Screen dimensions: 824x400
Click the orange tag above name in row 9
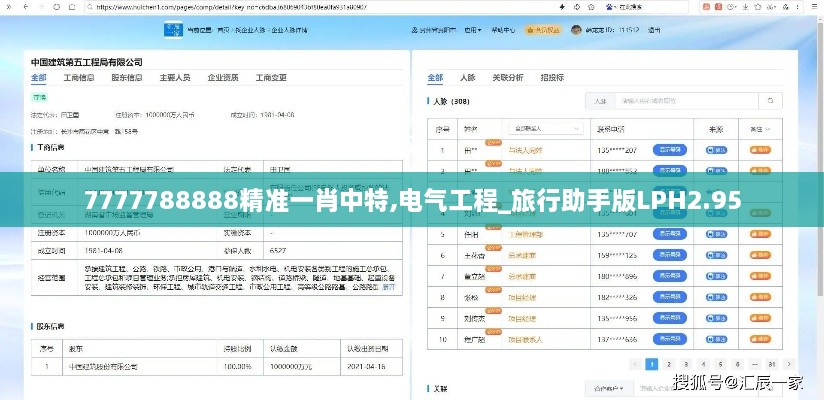(493, 311)
